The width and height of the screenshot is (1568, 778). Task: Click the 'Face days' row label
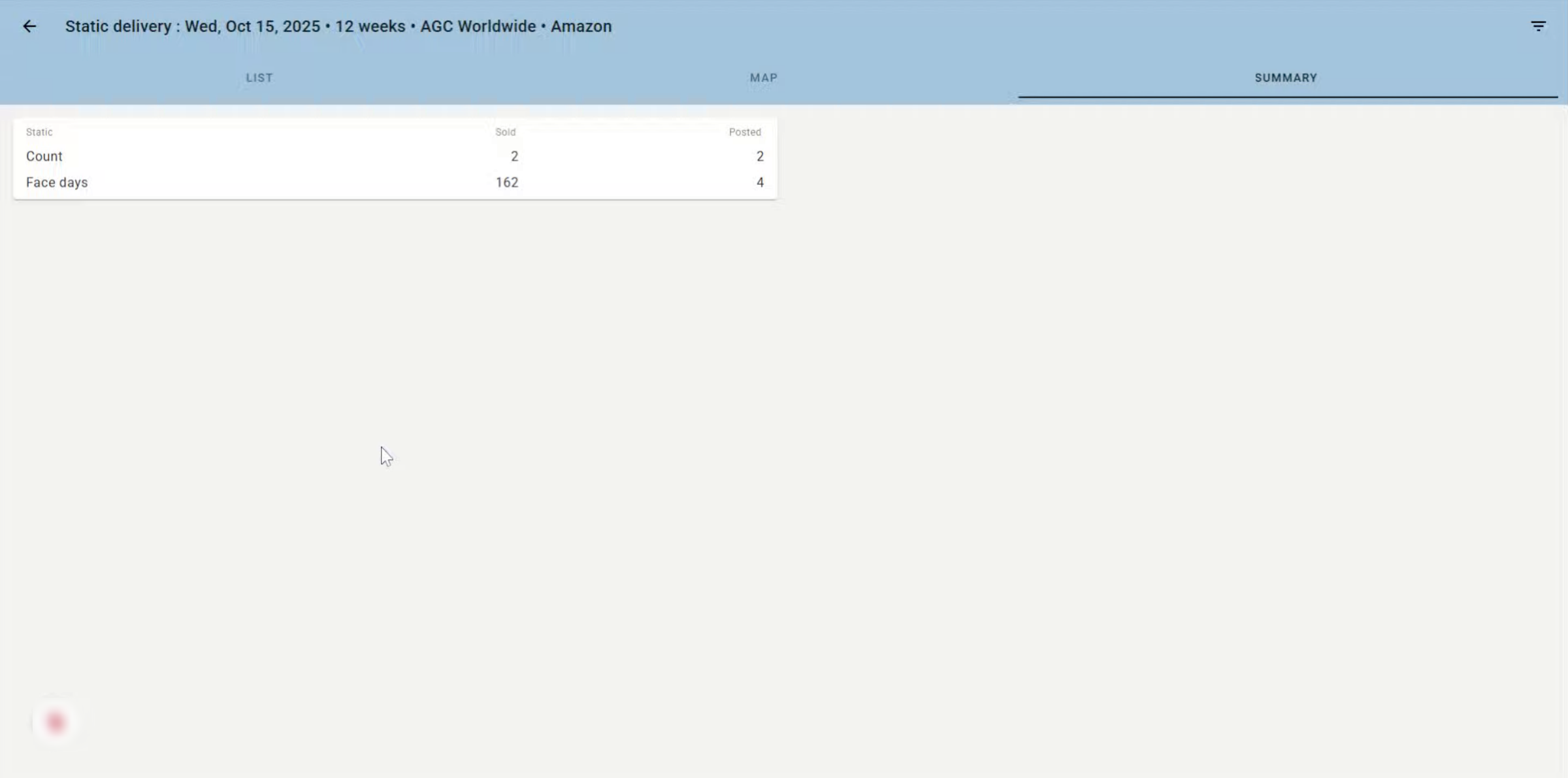tap(57, 182)
